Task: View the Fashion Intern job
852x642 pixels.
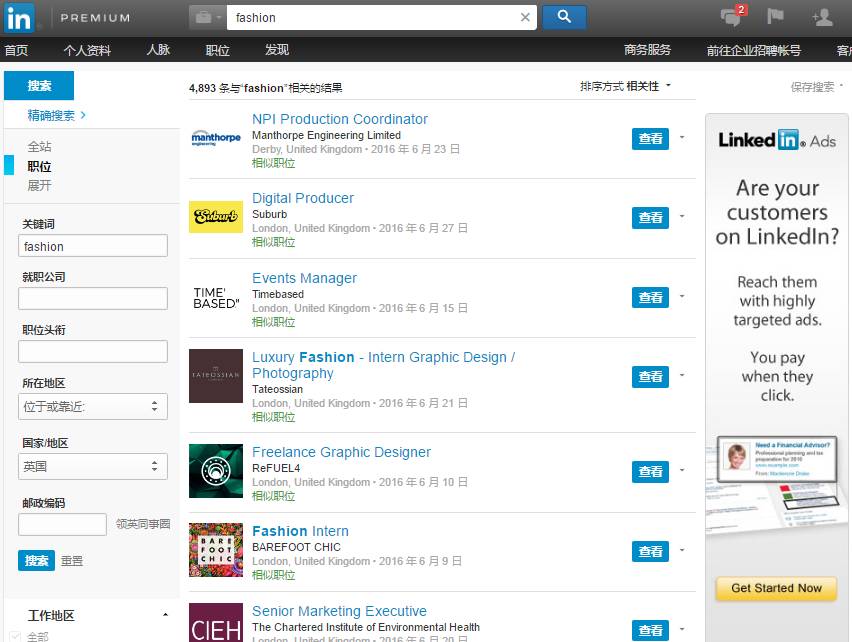Action: [x=650, y=551]
